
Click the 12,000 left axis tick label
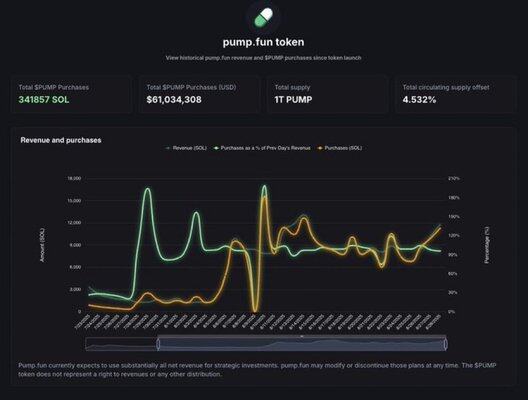pyautogui.click(x=73, y=223)
